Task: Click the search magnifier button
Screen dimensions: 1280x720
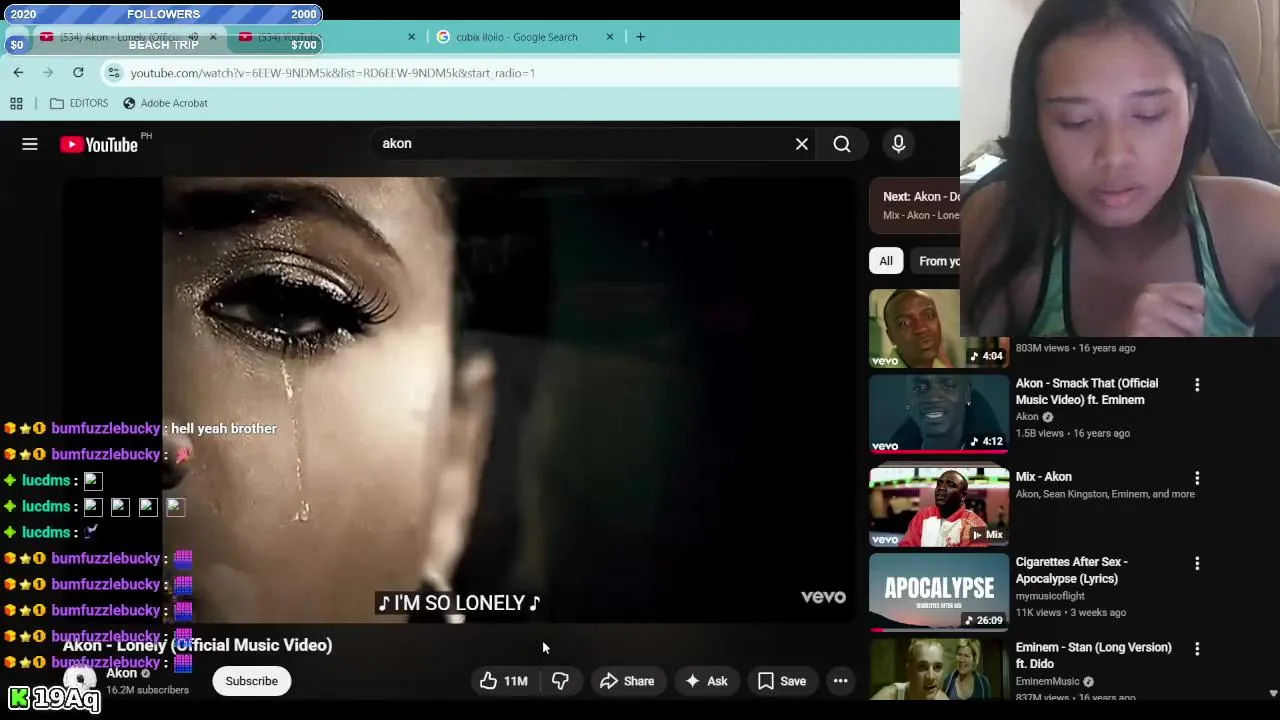Action: point(842,144)
